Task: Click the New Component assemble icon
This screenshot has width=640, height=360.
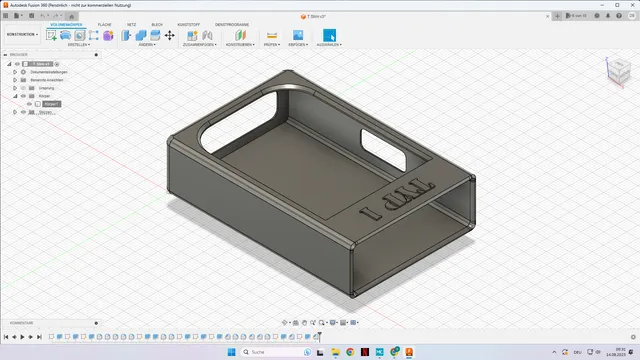Action: 192,36
